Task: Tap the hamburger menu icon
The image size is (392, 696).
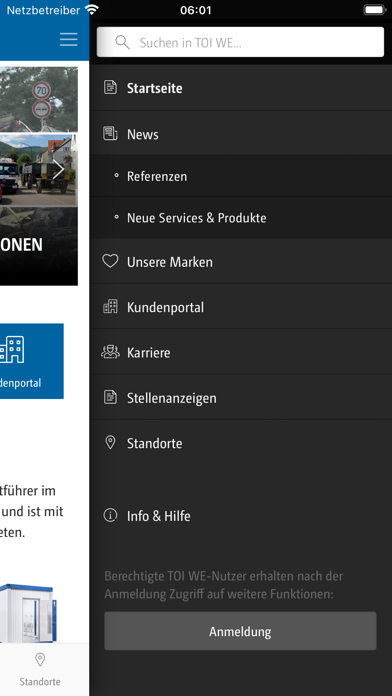Action: tap(68, 40)
